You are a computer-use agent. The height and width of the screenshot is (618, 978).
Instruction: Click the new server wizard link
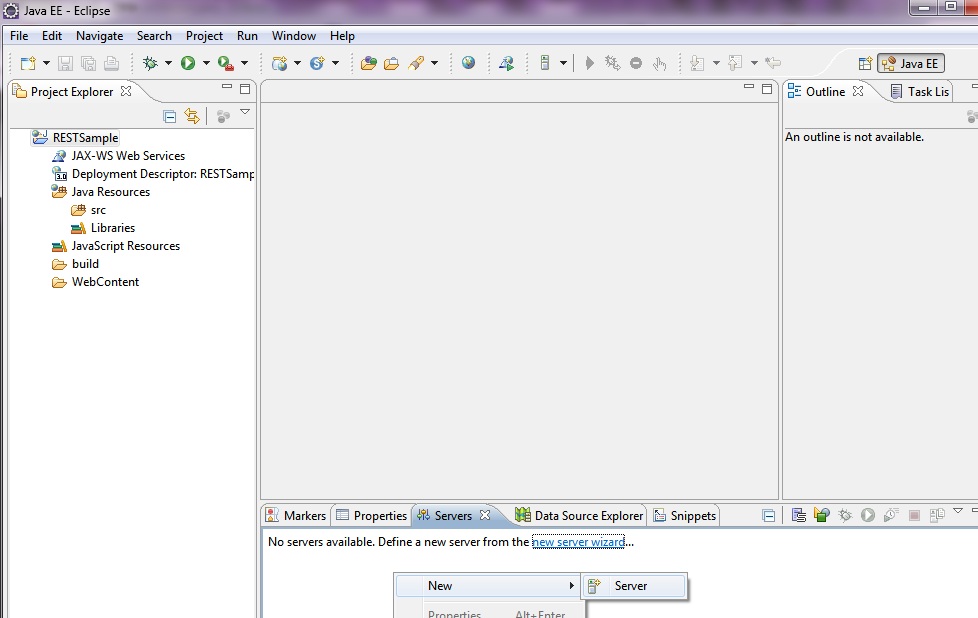[x=578, y=542]
